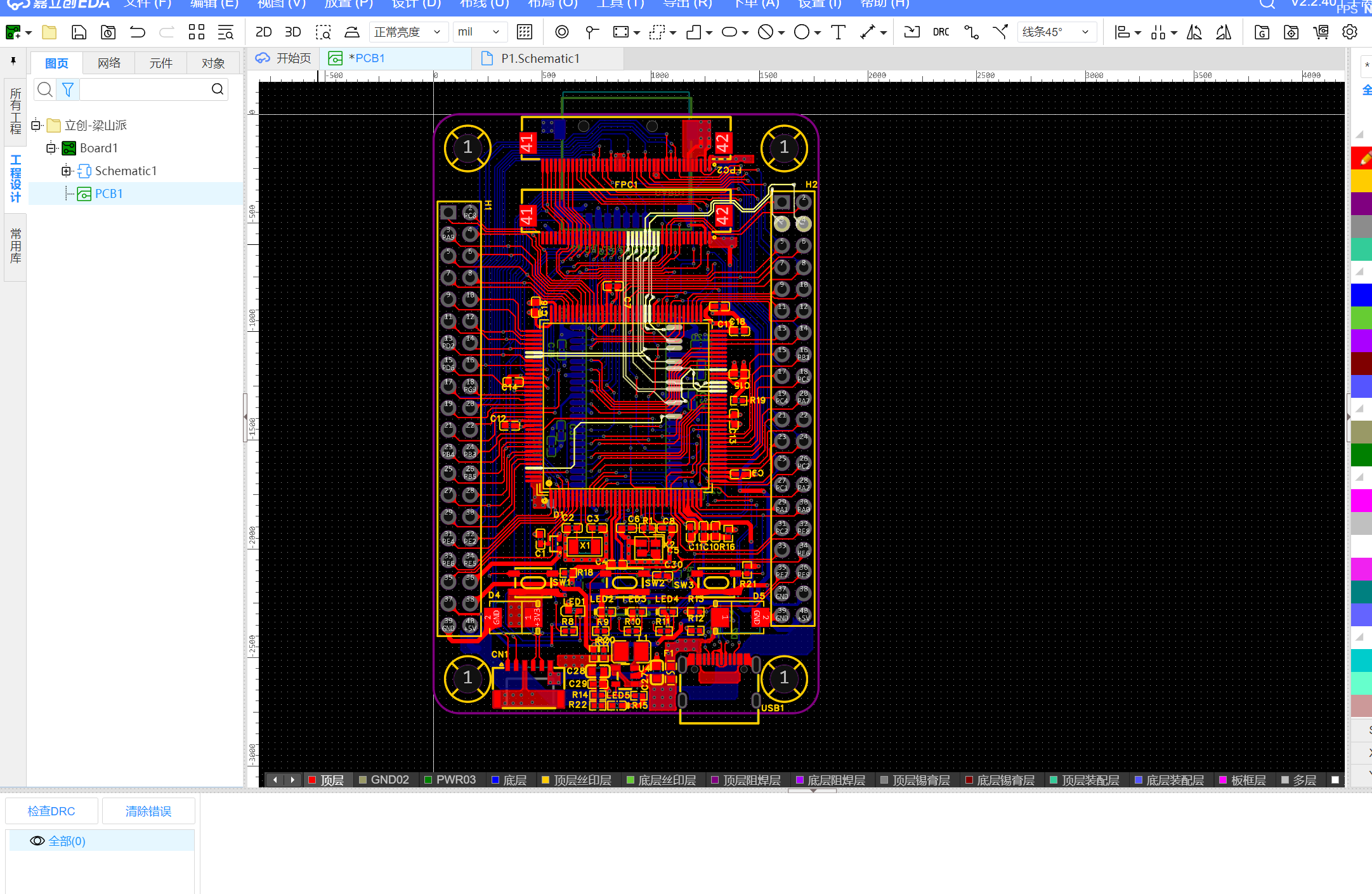Click the DRC toolbar icon
This screenshot has height=894, width=1372.
click(x=941, y=32)
